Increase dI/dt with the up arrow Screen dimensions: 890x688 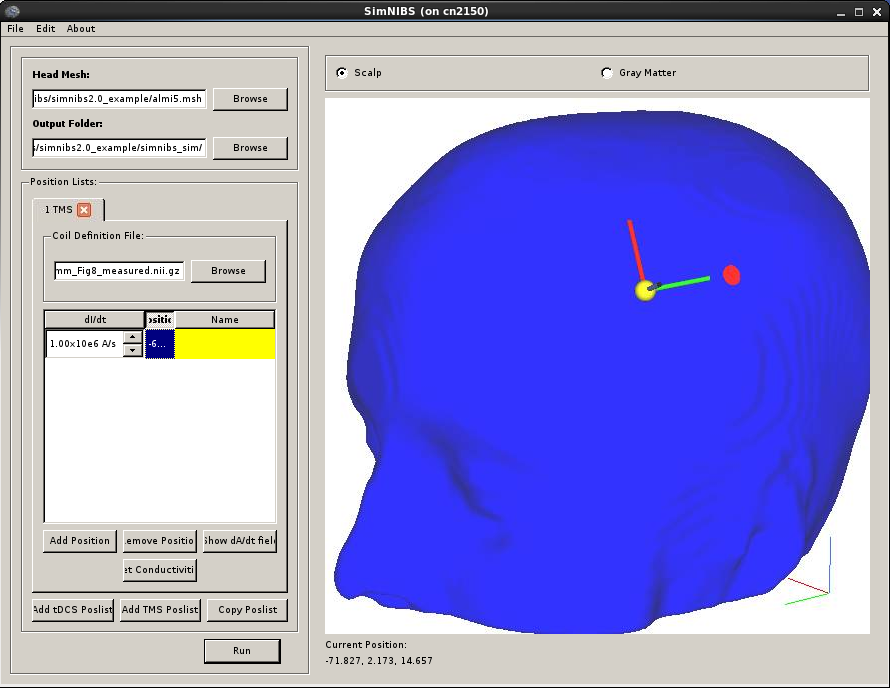coord(132,337)
